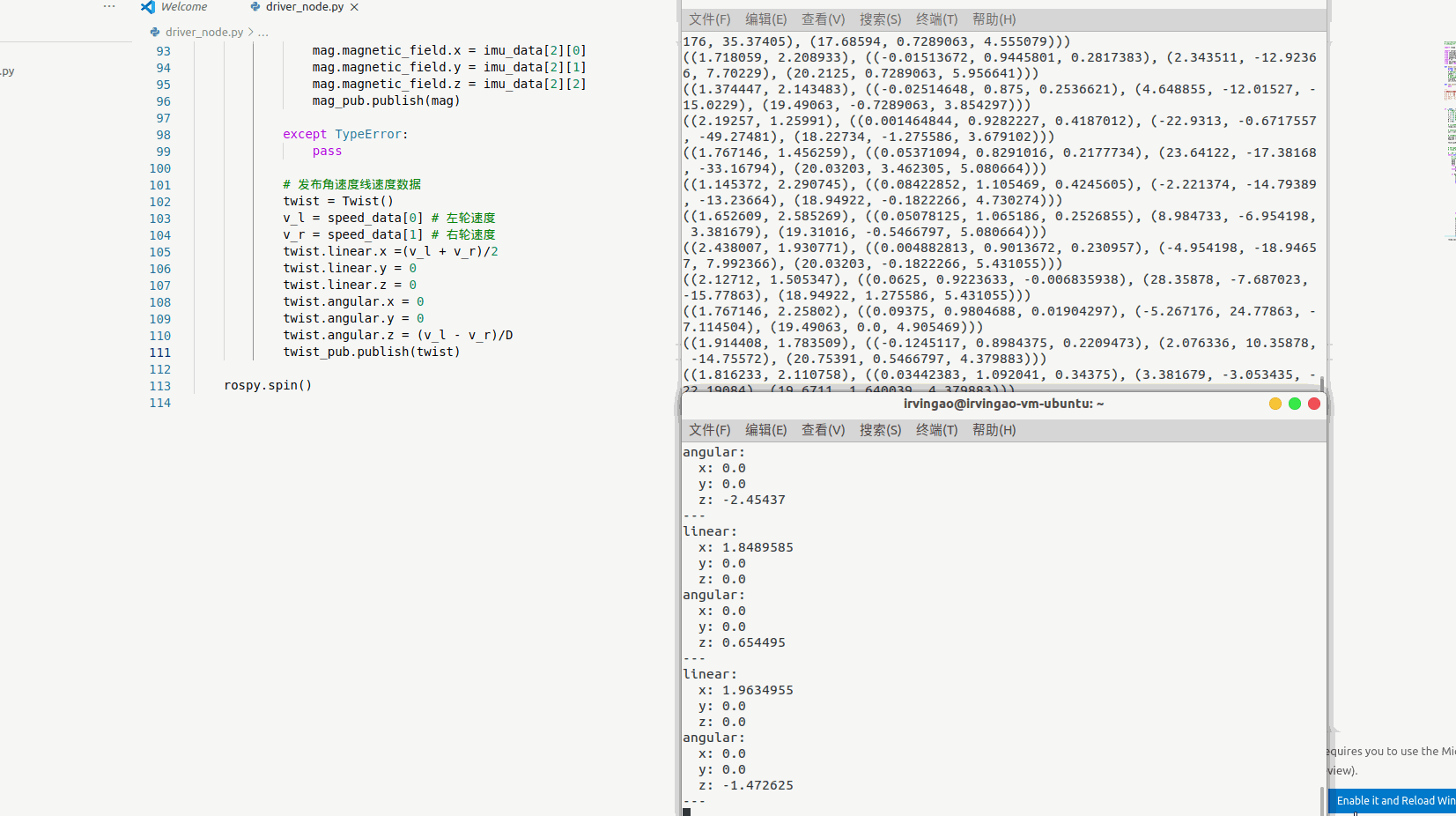Click line number 93 in the gutter
Screen dimensions: 1456x816
(x=163, y=51)
